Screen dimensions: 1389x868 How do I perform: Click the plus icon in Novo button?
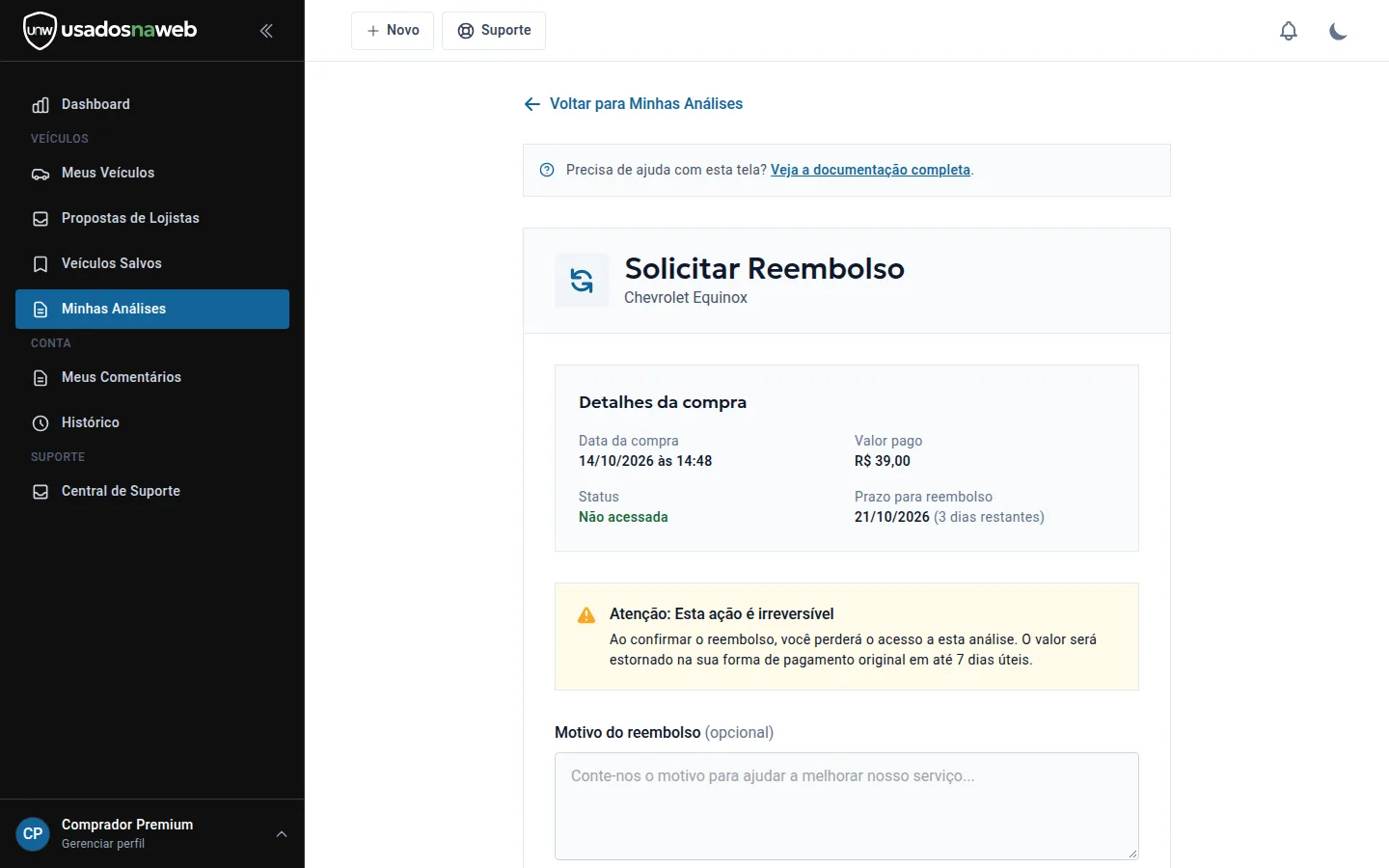[372, 31]
